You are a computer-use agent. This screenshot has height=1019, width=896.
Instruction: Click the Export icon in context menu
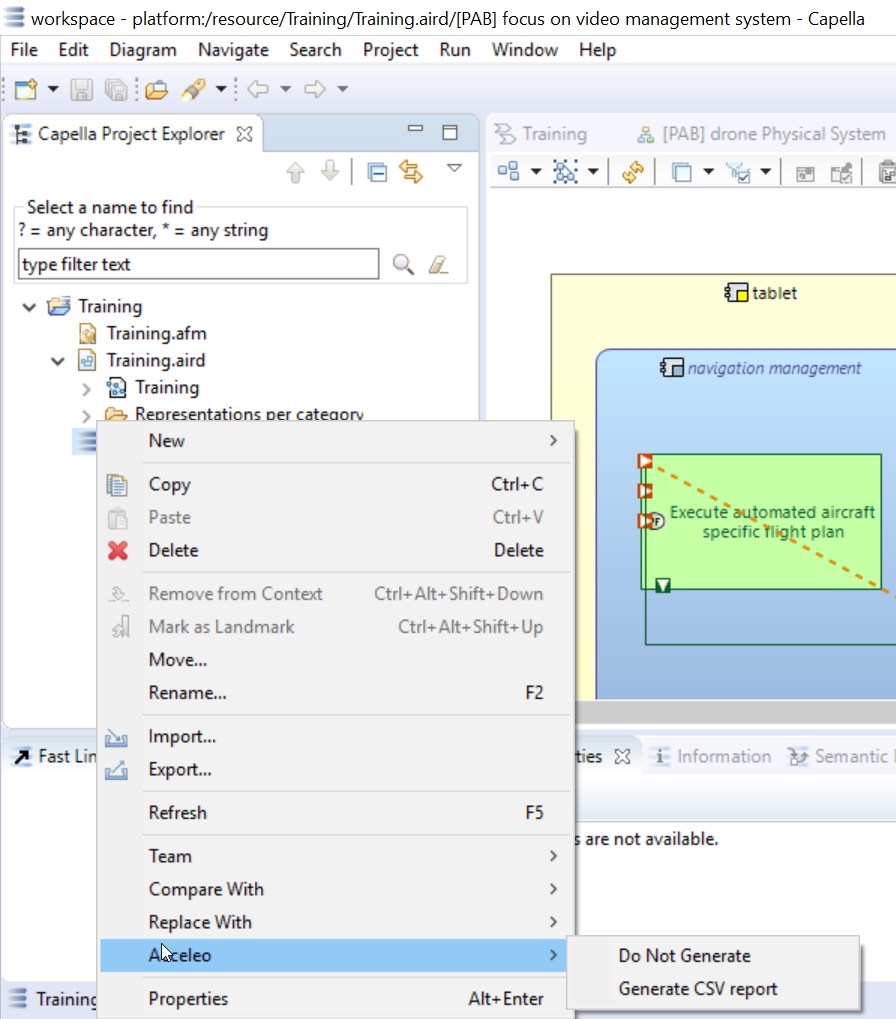116,770
